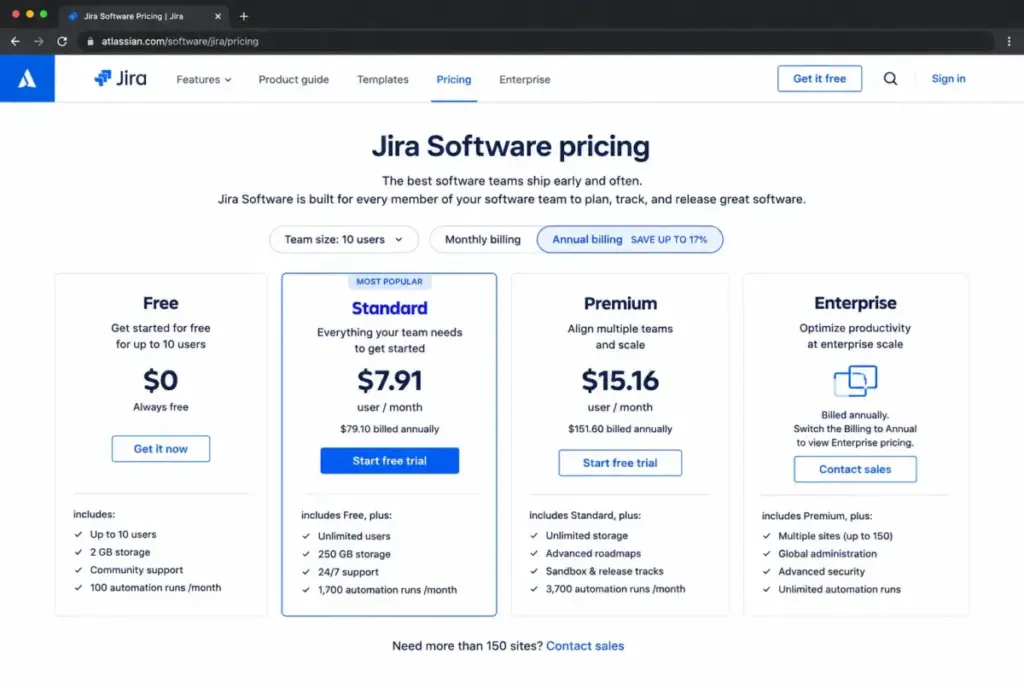Viewport: 1024px width, 683px height.
Task: Click the "24/7 support" feature
Action: point(348,571)
